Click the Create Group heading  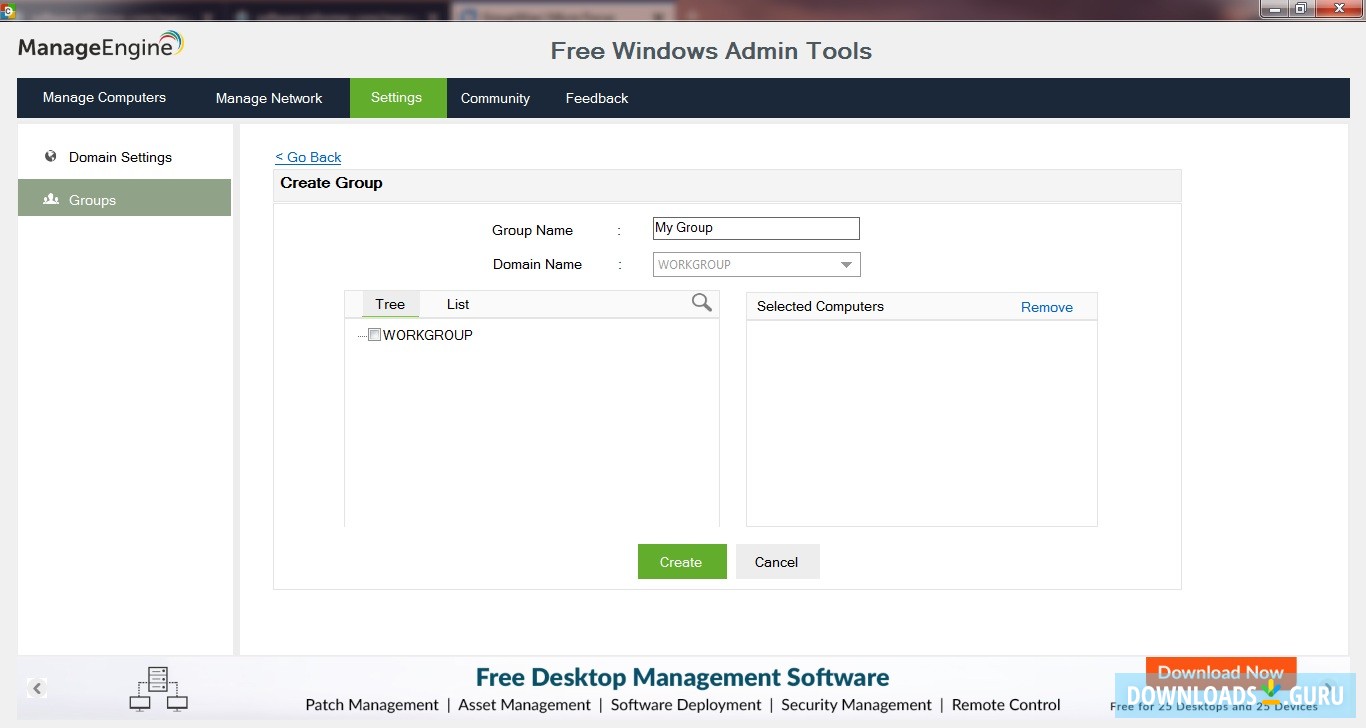332,183
